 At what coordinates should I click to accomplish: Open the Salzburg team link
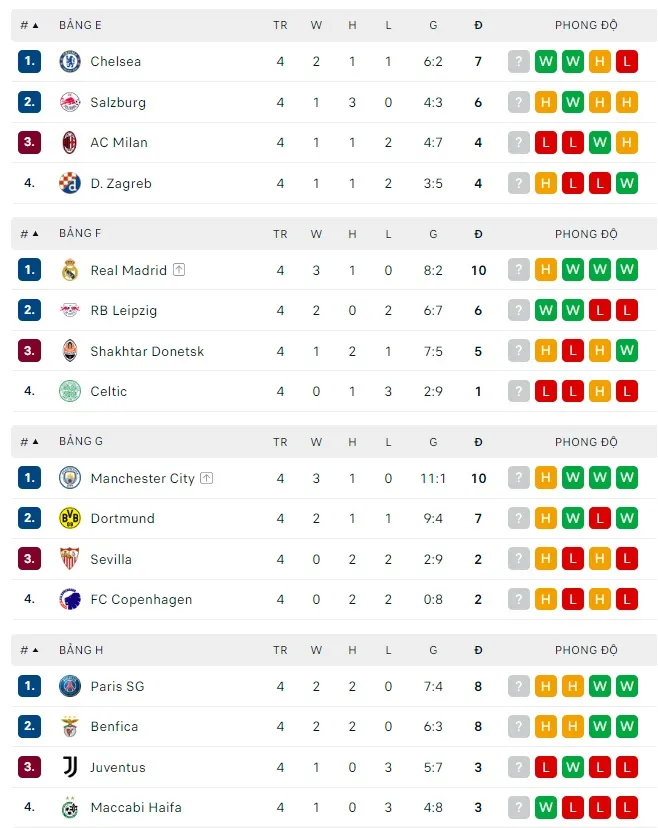118,102
